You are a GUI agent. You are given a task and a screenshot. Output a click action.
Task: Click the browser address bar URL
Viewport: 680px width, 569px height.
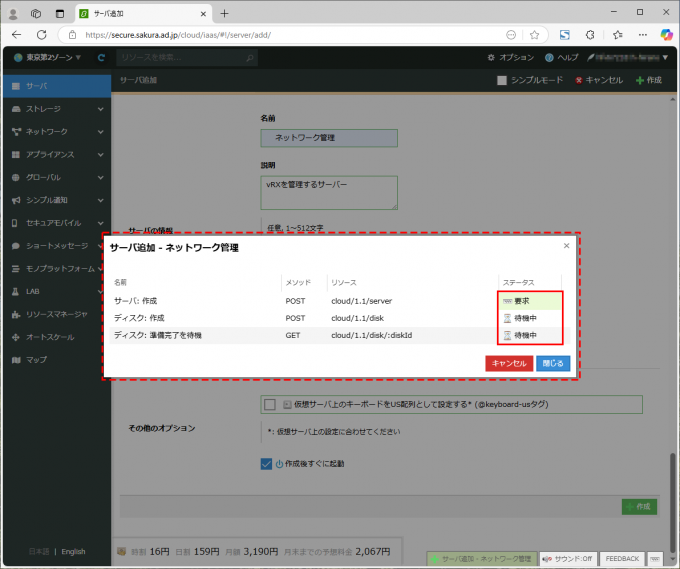pos(178,35)
